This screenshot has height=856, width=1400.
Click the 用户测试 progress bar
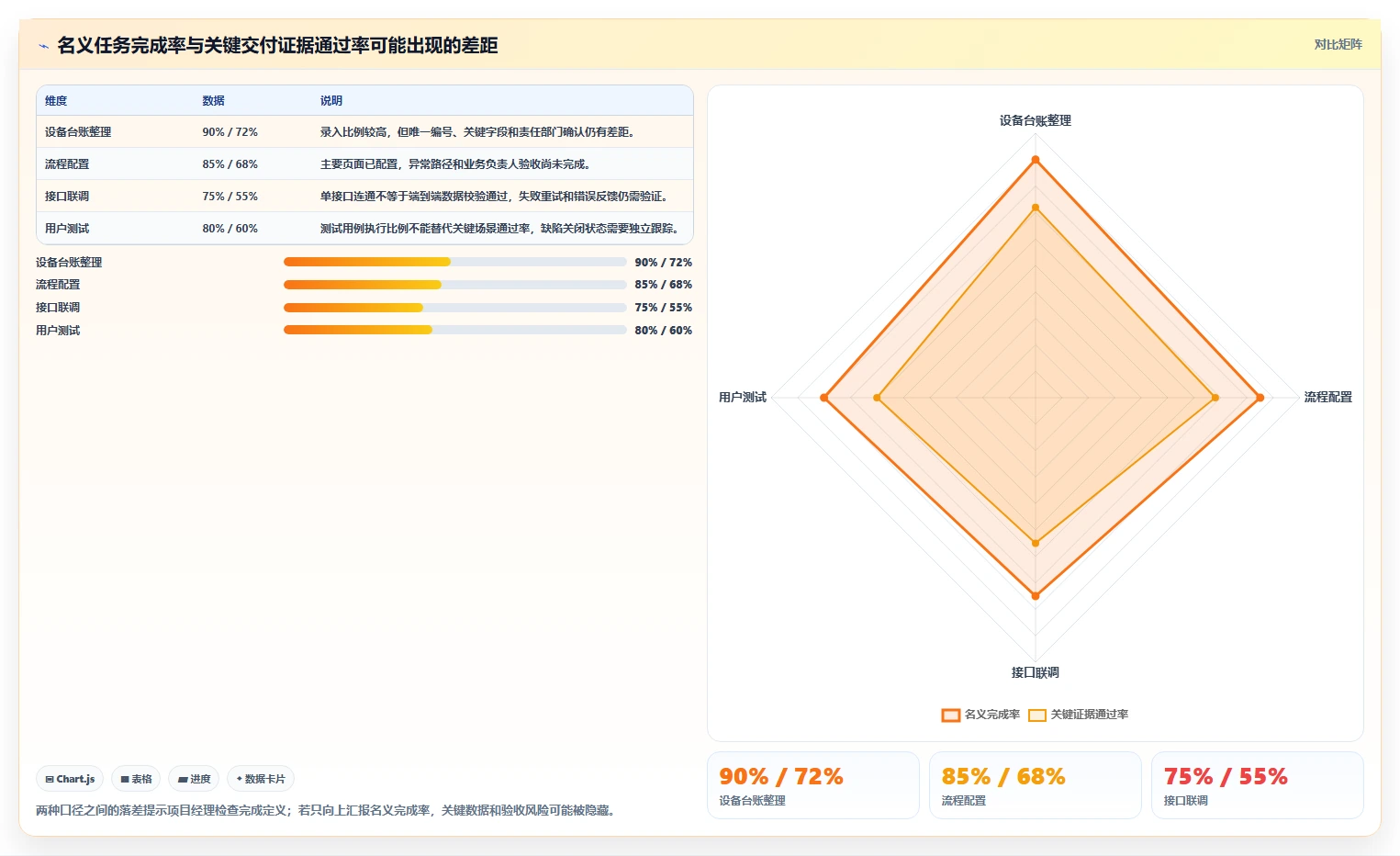pos(455,330)
